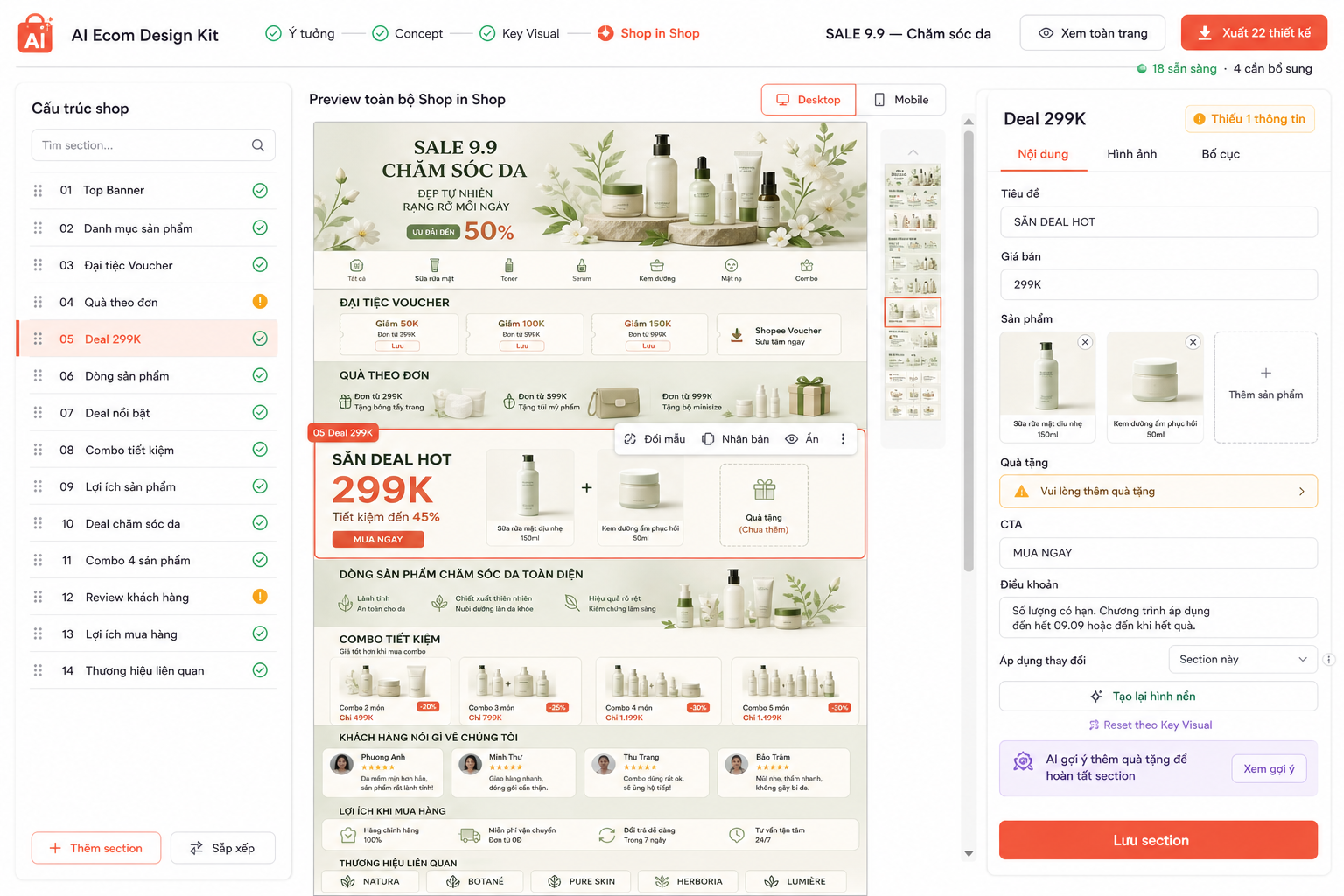Expand Vui lòng thêm quà tặng row

[x=1158, y=492]
